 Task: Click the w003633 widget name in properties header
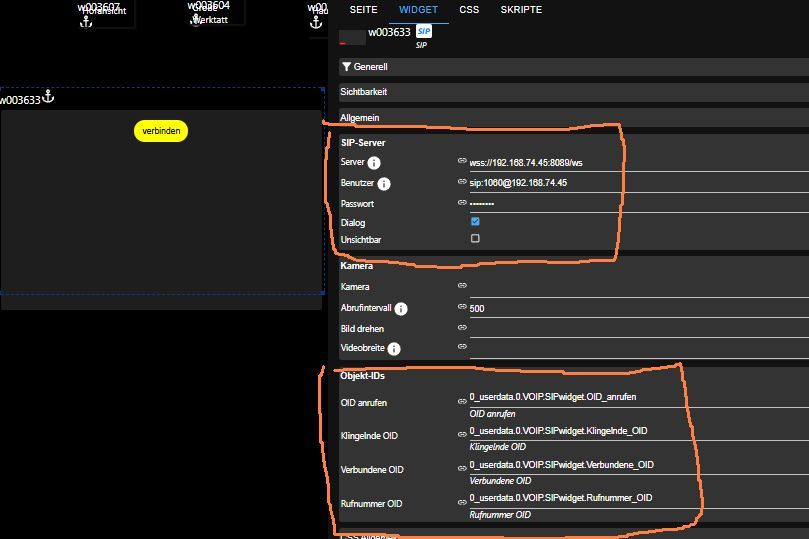(390, 32)
